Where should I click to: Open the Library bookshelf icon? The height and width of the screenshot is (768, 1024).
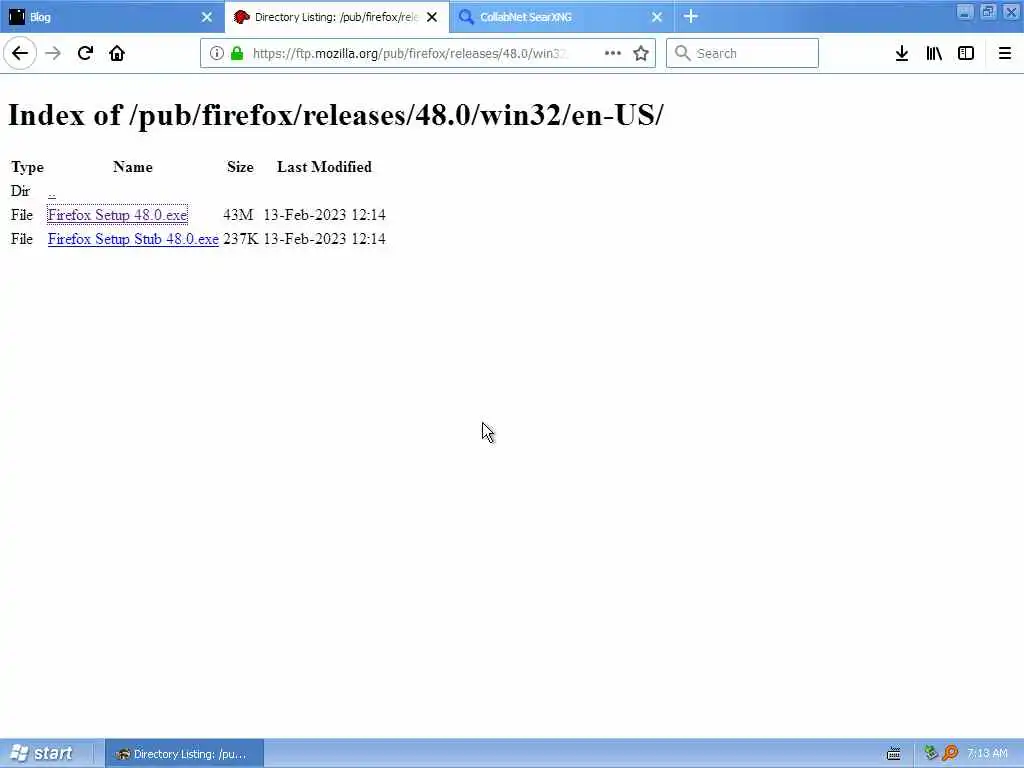[x=934, y=53]
